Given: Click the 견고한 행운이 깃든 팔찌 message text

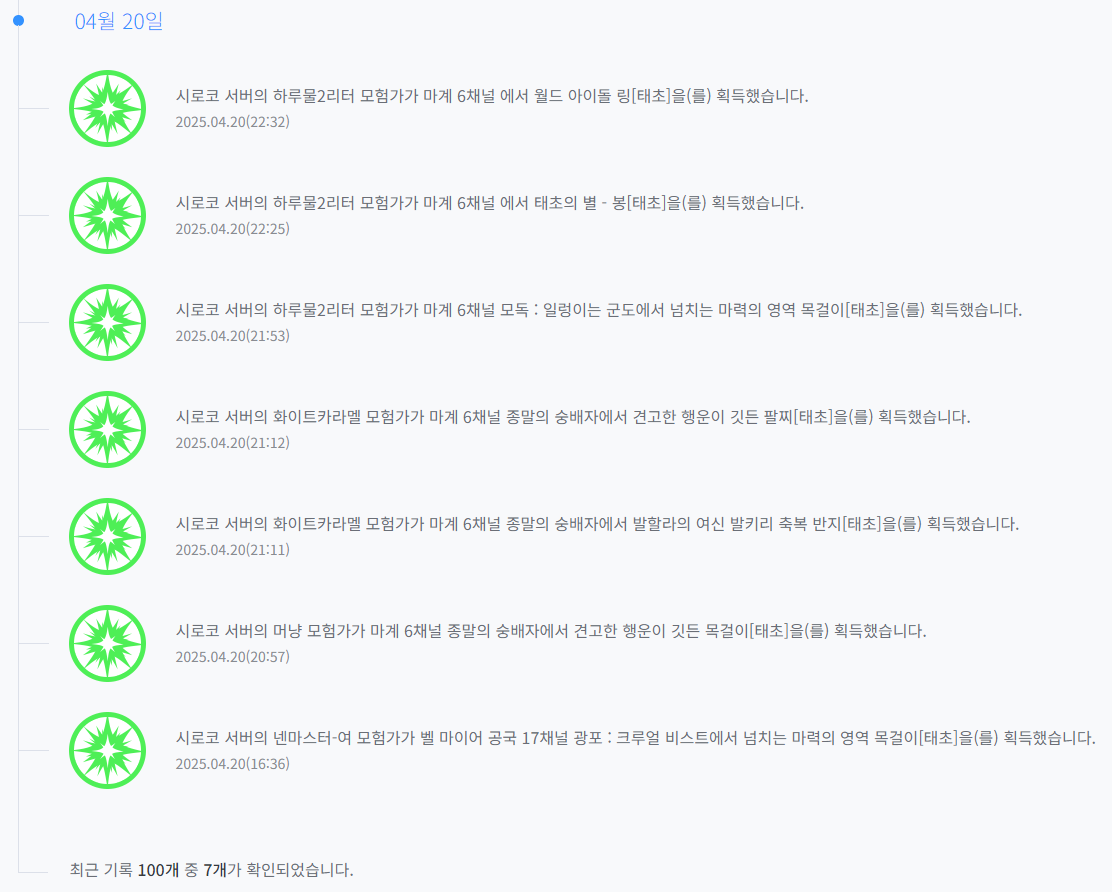Looking at the screenshot, I should pyautogui.click(x=572, y=417).
